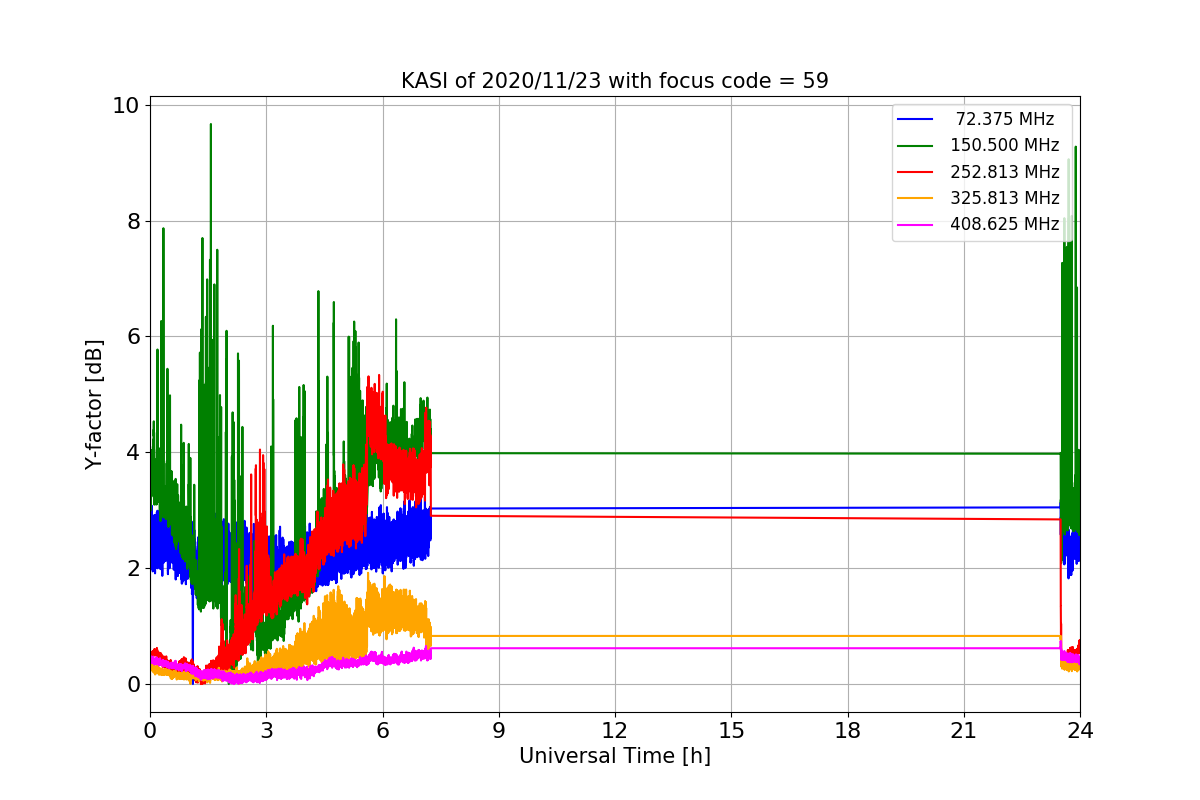Click the x-axis tick label 15
Viewport: 1200px width, 800px height.
731,731
